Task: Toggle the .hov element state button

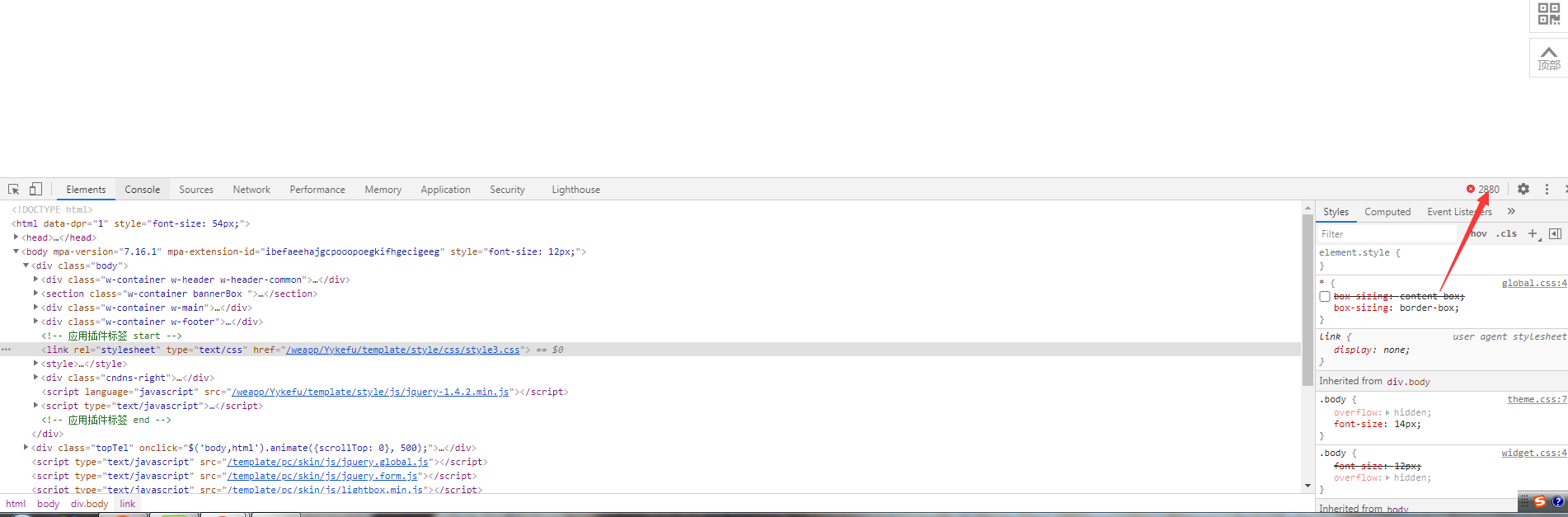Action: pyautogui.click(x=1478, y=234)
